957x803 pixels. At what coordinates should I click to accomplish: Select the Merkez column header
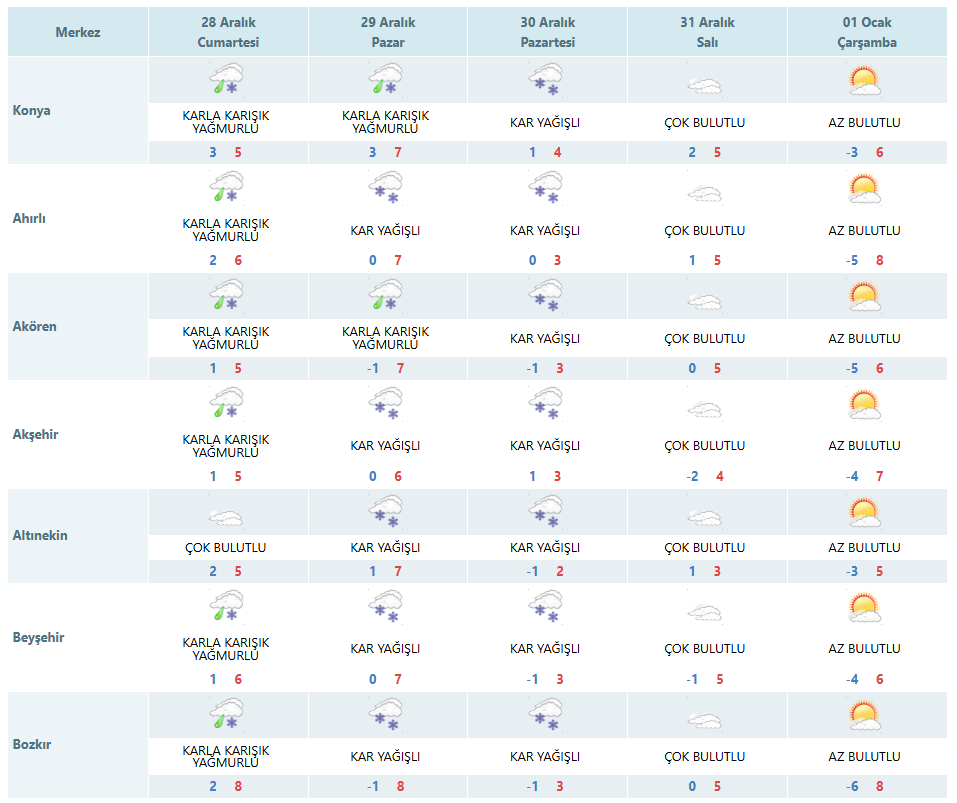pos(78,32)
